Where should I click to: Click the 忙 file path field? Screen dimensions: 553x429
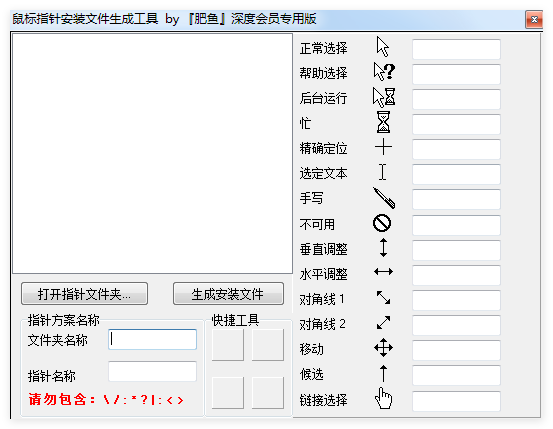(456, 124)
